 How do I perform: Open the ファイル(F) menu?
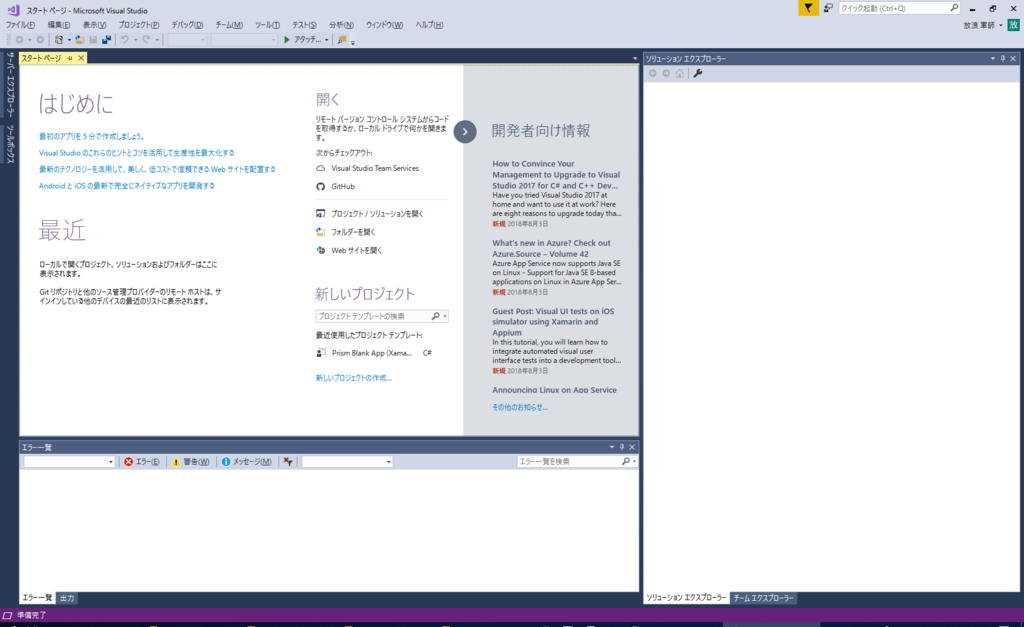20,25
